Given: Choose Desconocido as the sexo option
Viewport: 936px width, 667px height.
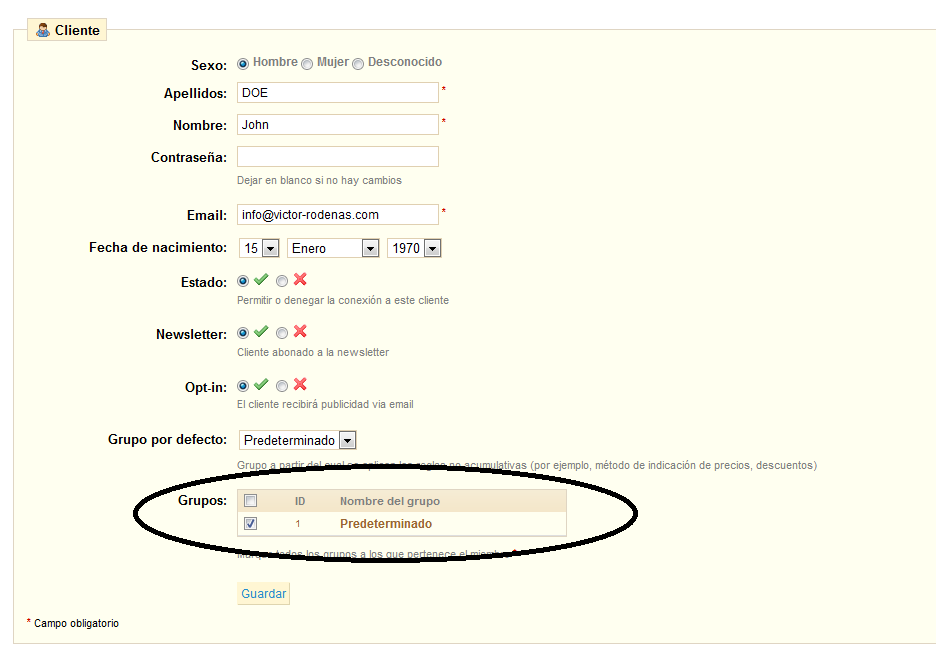Looking at the screenshot, I should [x=358, y=64].
